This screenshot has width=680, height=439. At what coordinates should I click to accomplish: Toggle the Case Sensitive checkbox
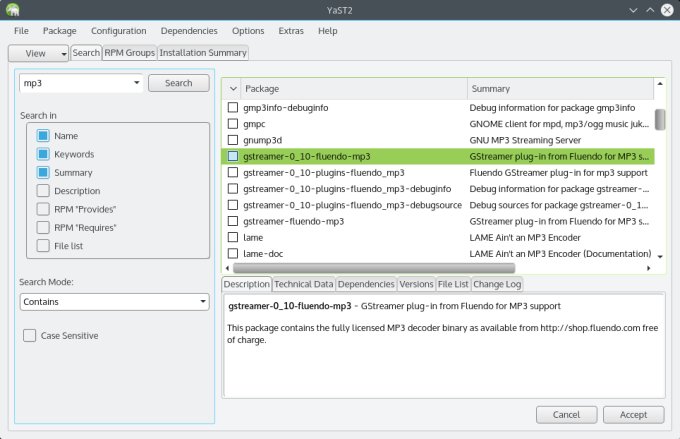[29, 335]
